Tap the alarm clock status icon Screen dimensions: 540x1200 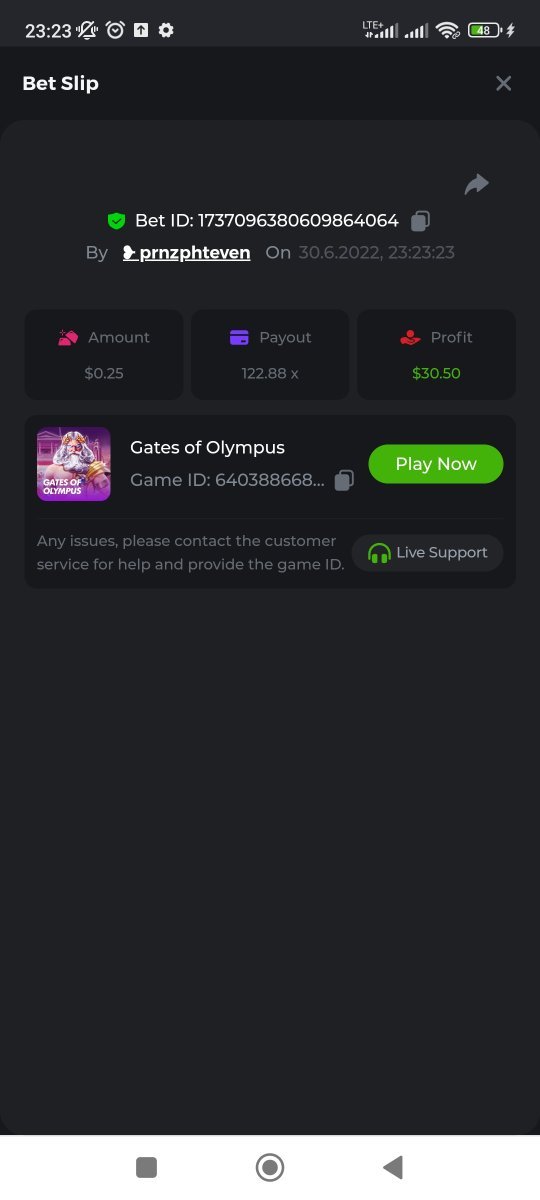coord(115,30)
